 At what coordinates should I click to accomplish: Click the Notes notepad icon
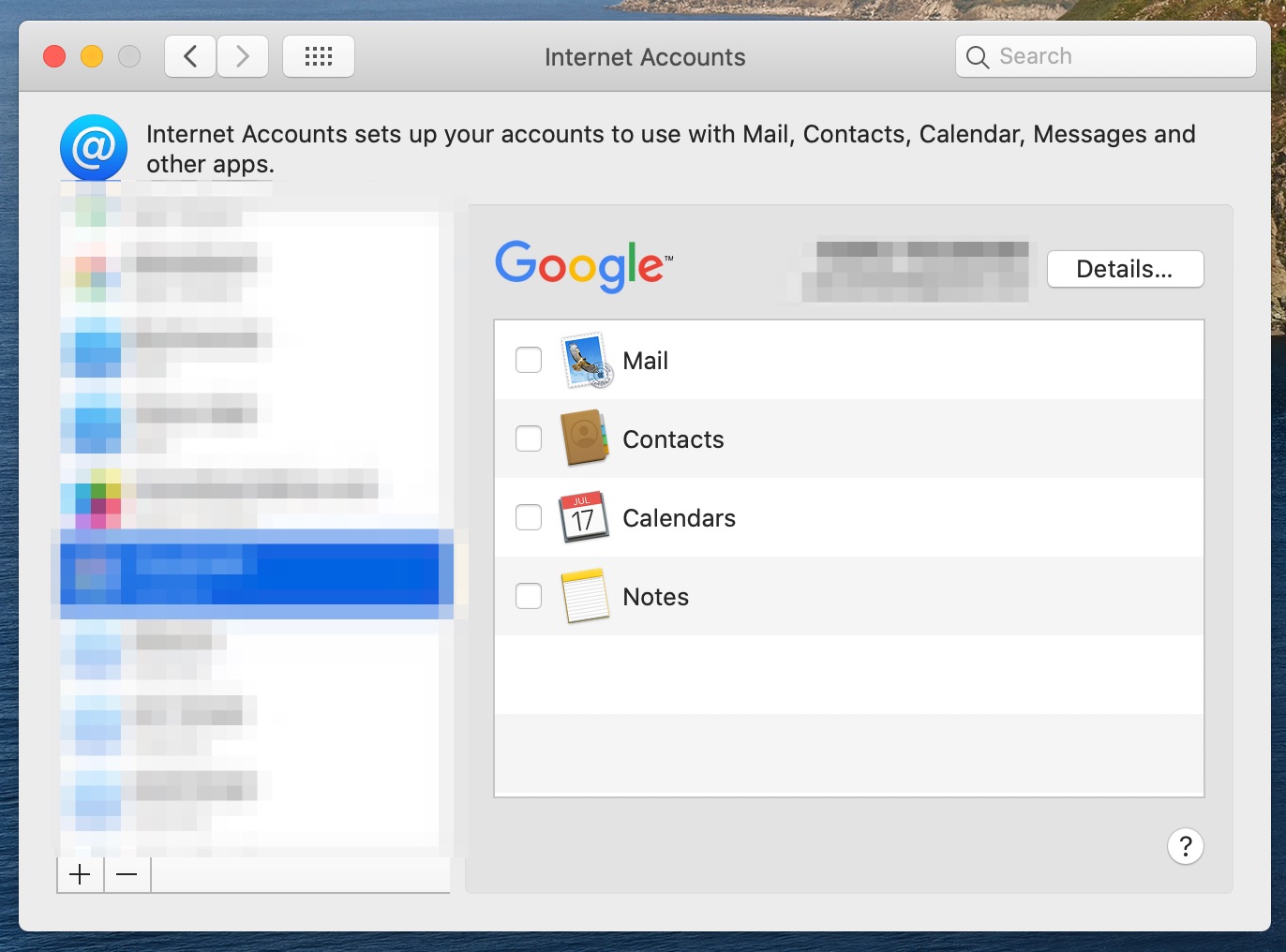coord(585,596)
